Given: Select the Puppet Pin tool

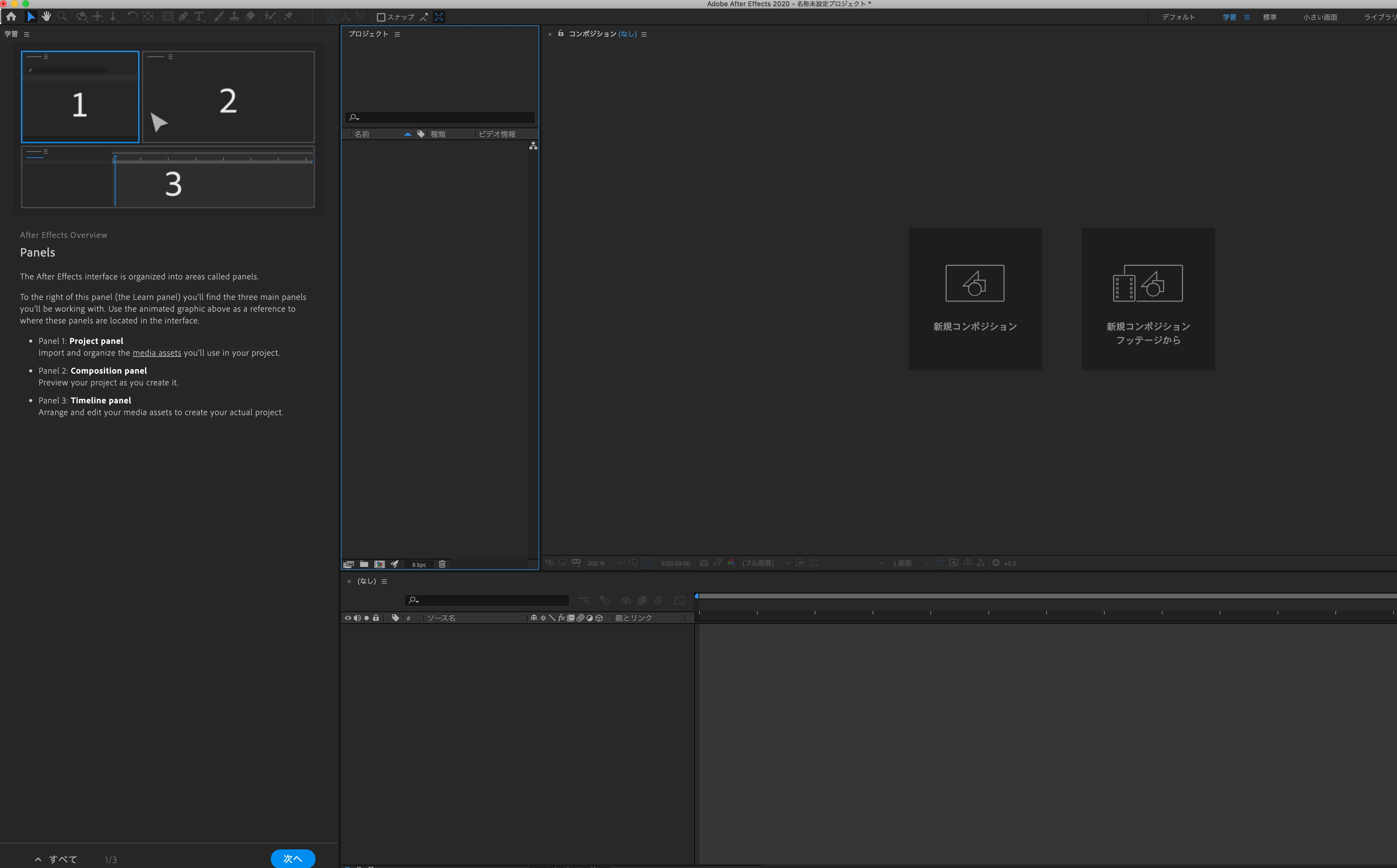Looking at the screenshot, I should (289, 17).
